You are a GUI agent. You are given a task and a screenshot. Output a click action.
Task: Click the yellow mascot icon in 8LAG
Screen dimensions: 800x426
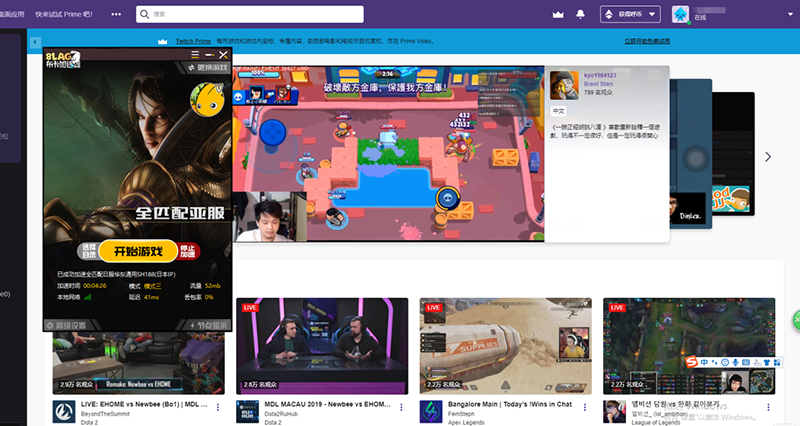click(207, 99)
